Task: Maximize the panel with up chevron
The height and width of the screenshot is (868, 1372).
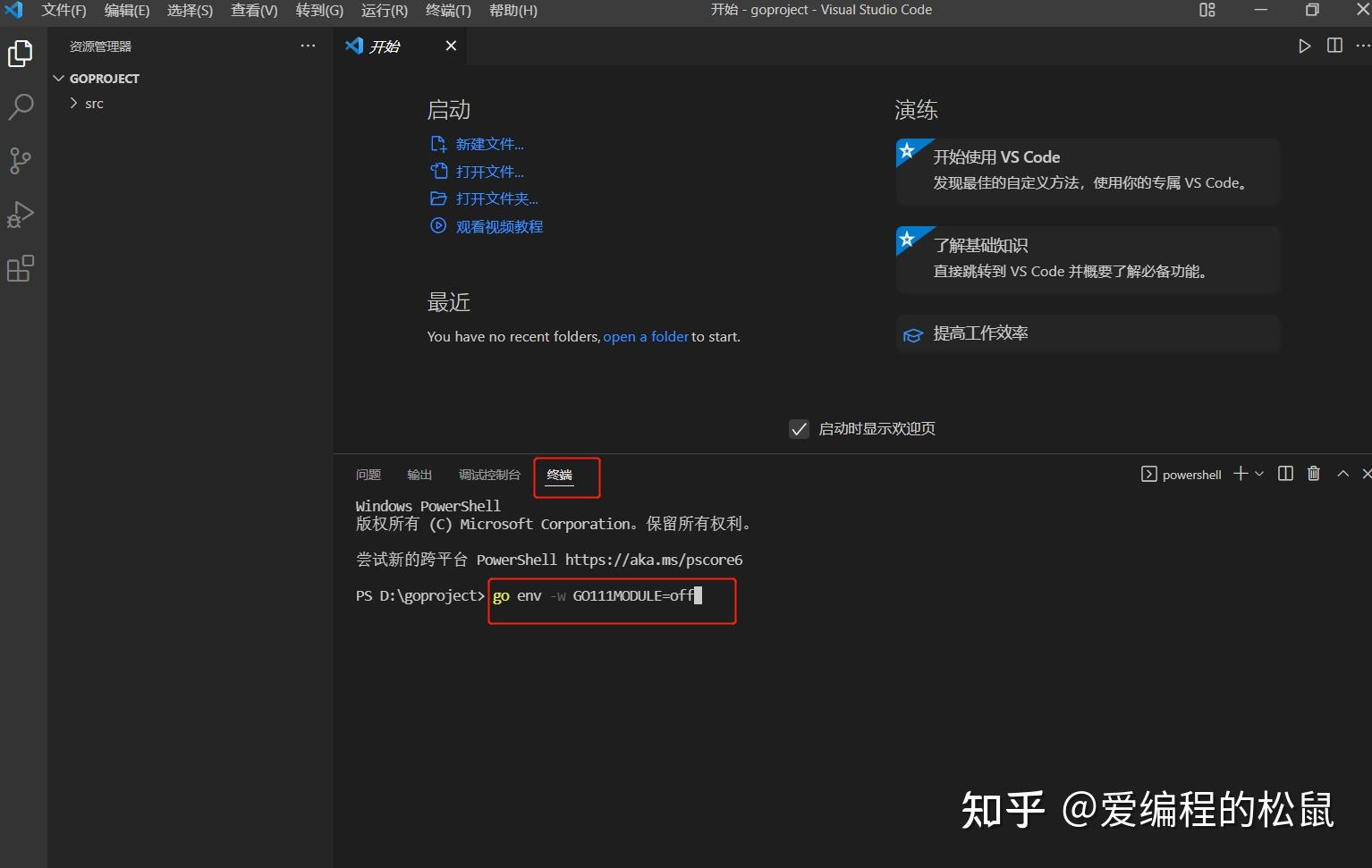Action: [x=1342, y=474]
